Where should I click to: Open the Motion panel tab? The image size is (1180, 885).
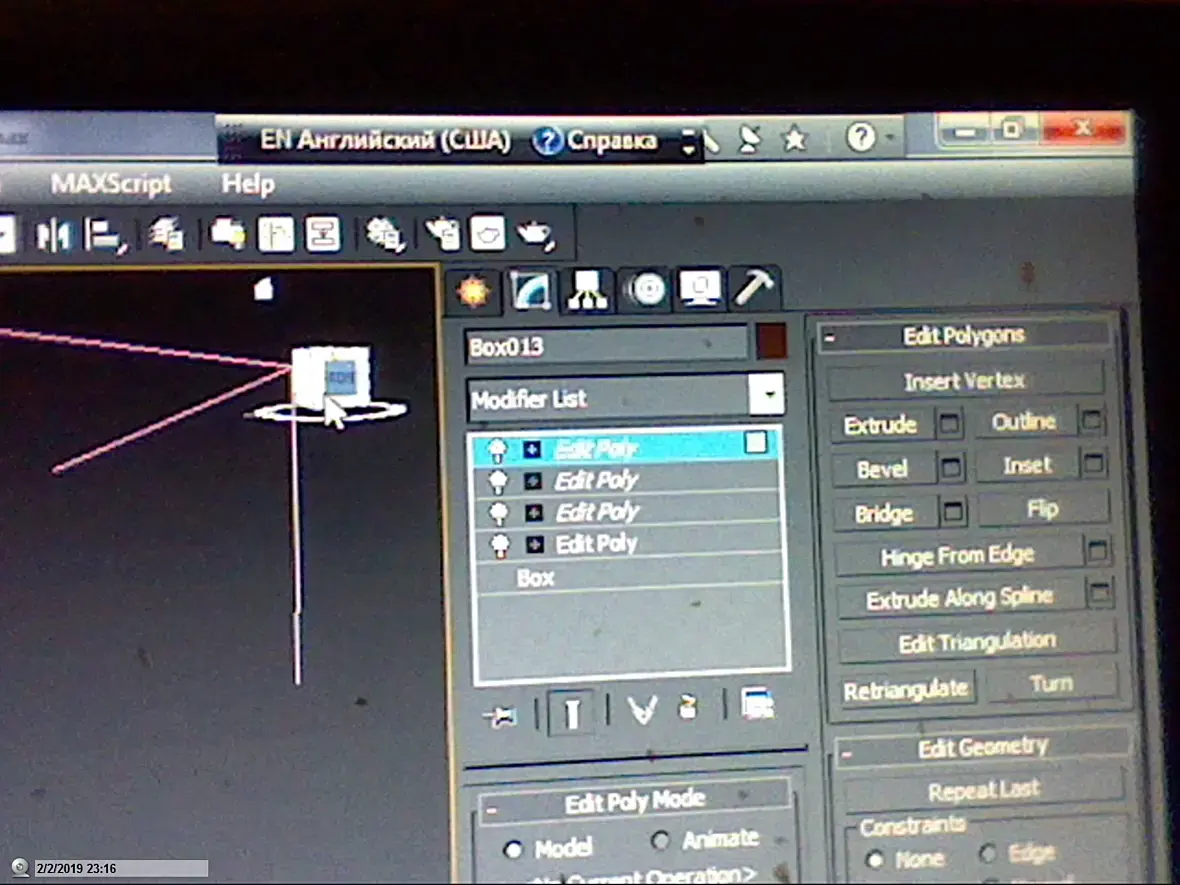[x=646, y=290]
